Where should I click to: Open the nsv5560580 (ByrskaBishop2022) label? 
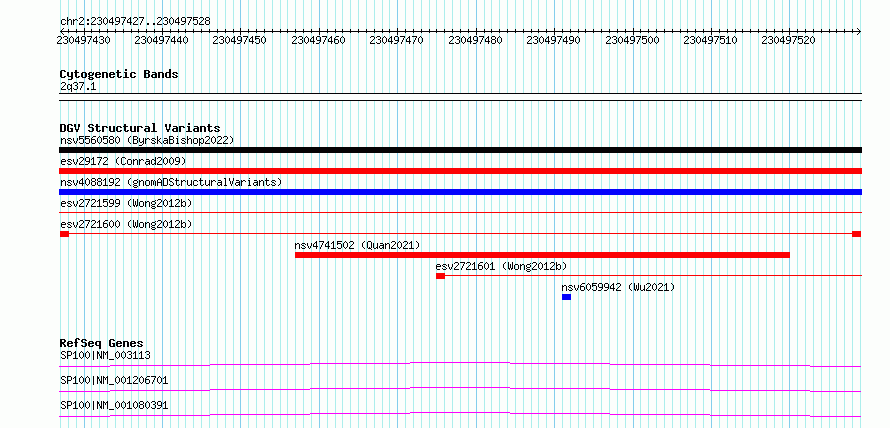(x=147, y=140)
